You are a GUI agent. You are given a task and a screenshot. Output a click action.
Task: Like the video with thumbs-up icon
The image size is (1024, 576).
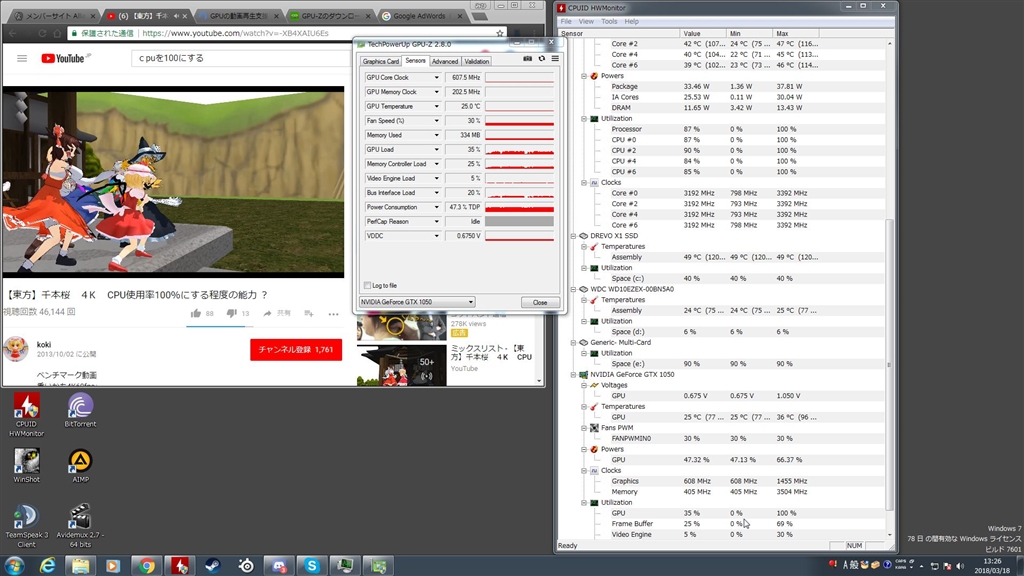point(196,313)
